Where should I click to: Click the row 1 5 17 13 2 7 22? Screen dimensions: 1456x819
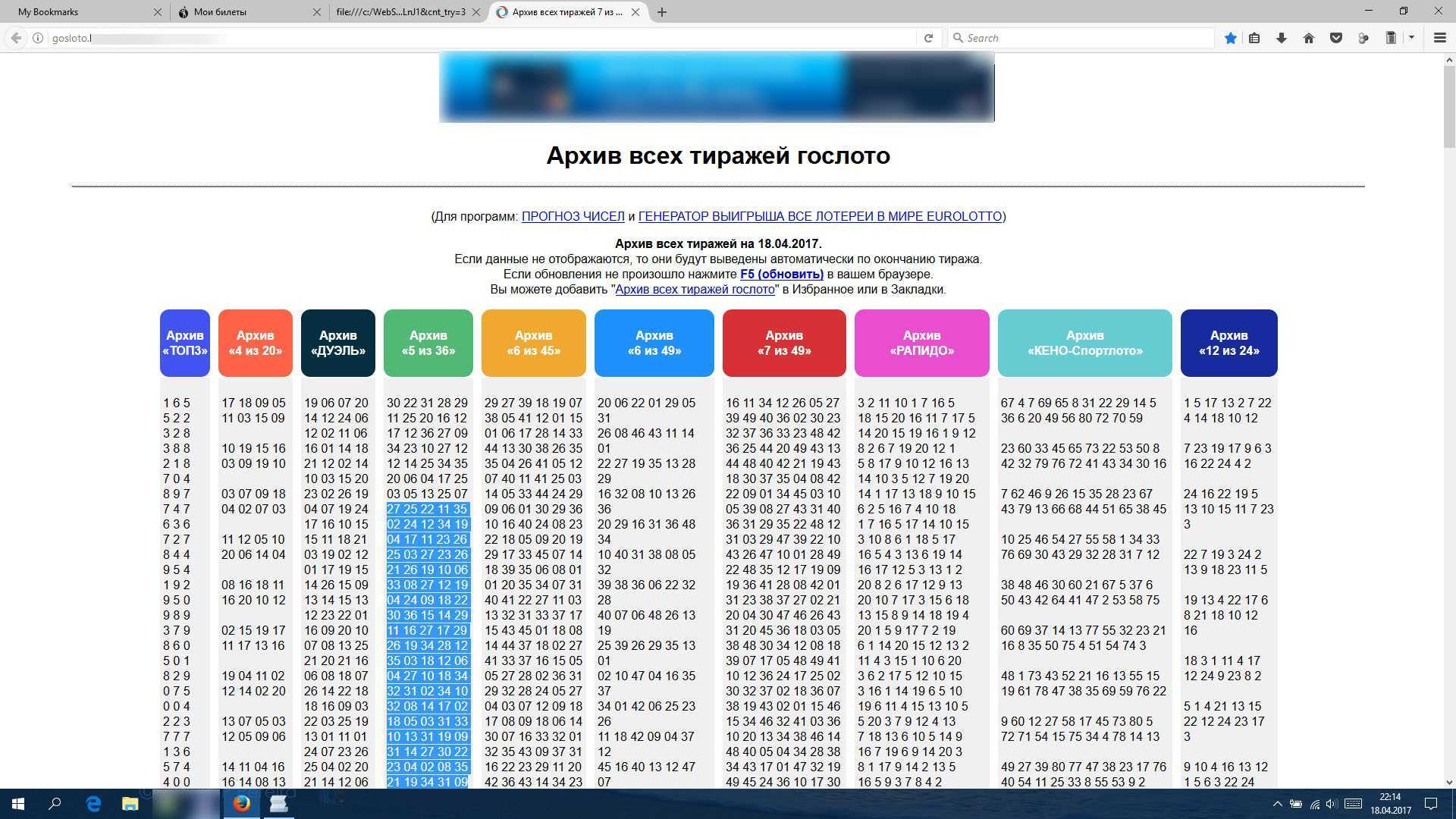coord(1228,403)
